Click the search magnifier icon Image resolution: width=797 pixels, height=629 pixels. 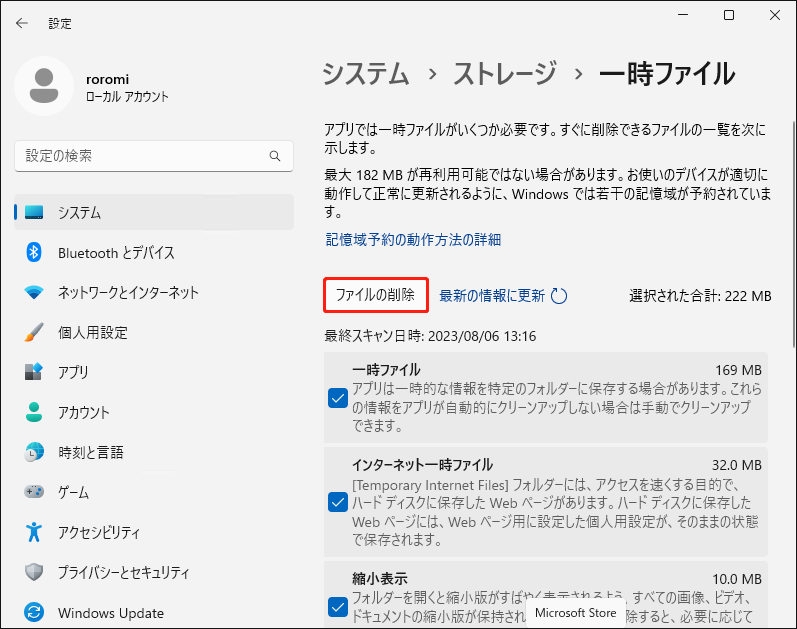(x=274, y=156)
